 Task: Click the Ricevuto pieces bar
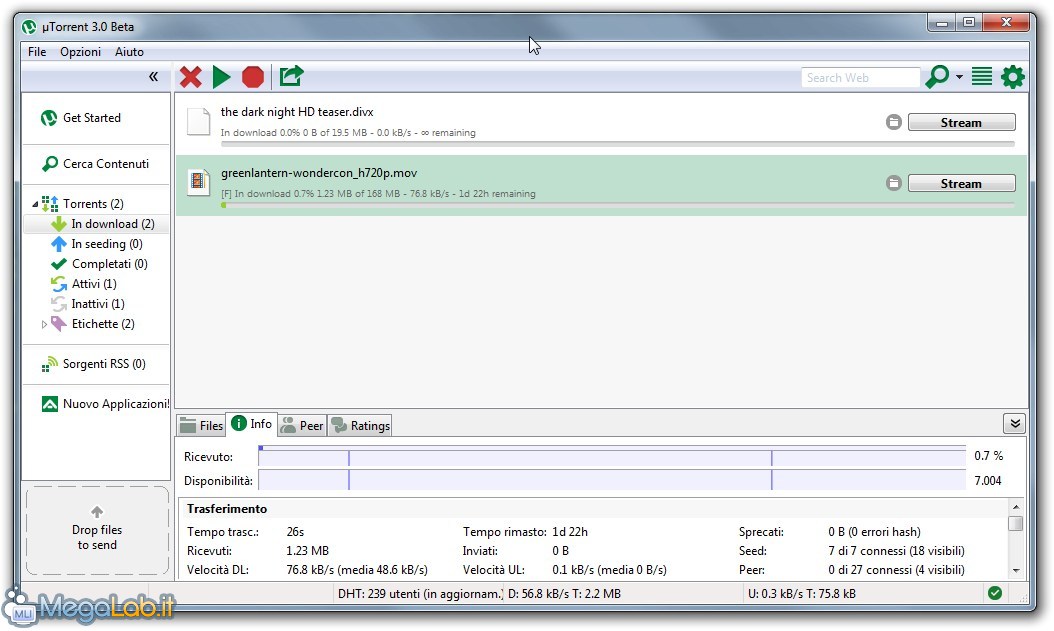[612, 456]
